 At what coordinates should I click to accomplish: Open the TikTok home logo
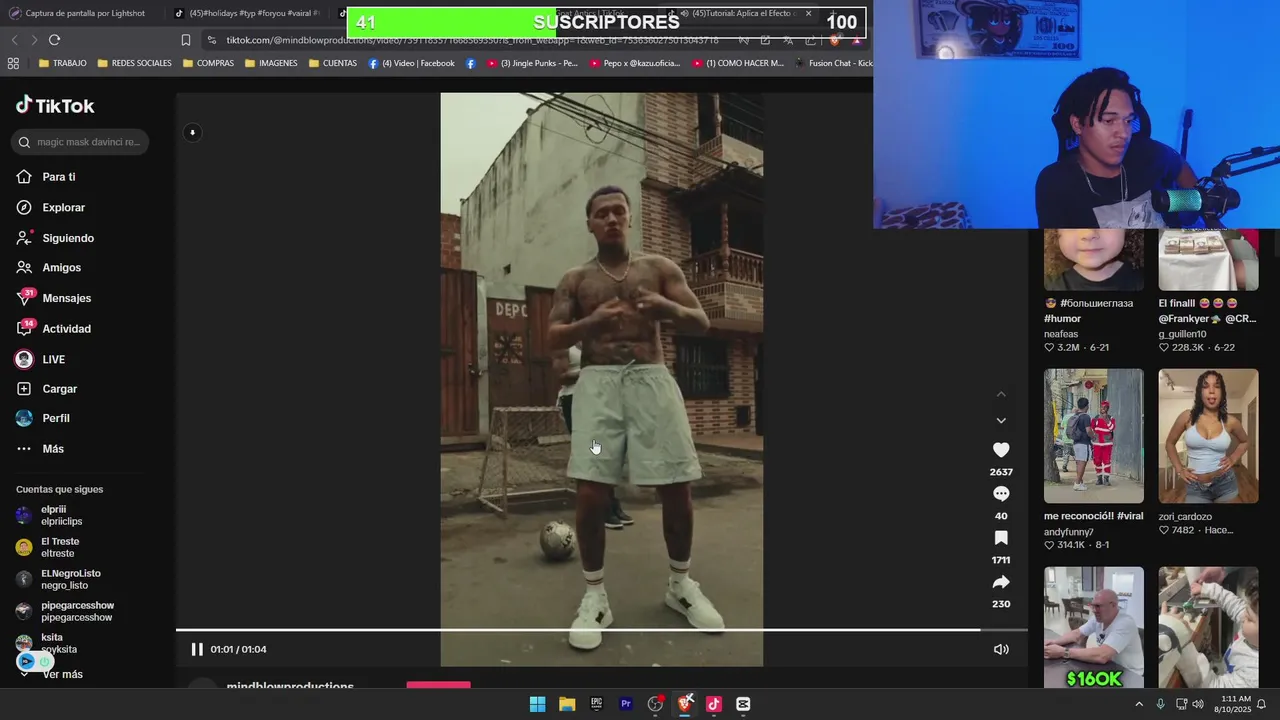pyautogui.click(x=55, y=106)
